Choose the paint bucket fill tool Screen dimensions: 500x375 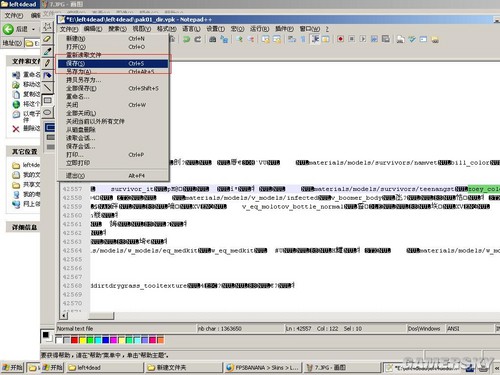48,75
